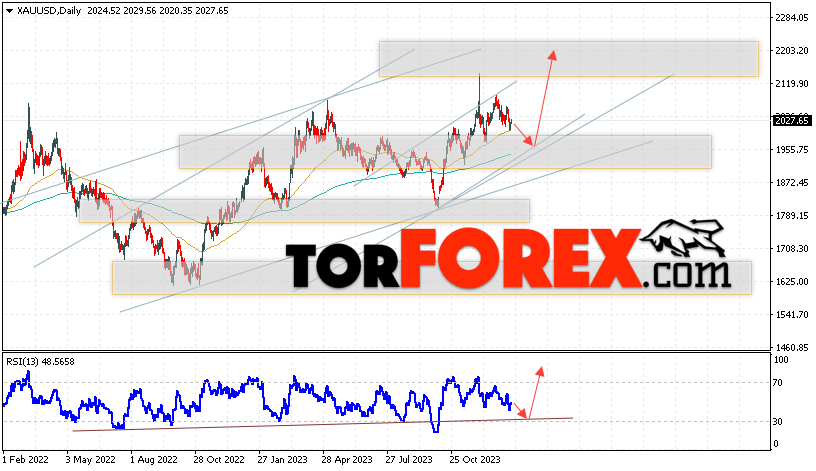Image resolution: width=816 pixels, height=471 pixels.
Task: Click the OHLC values '2024.52 2029.56 2020.35 2027.65'
Action: coord(158,10)
